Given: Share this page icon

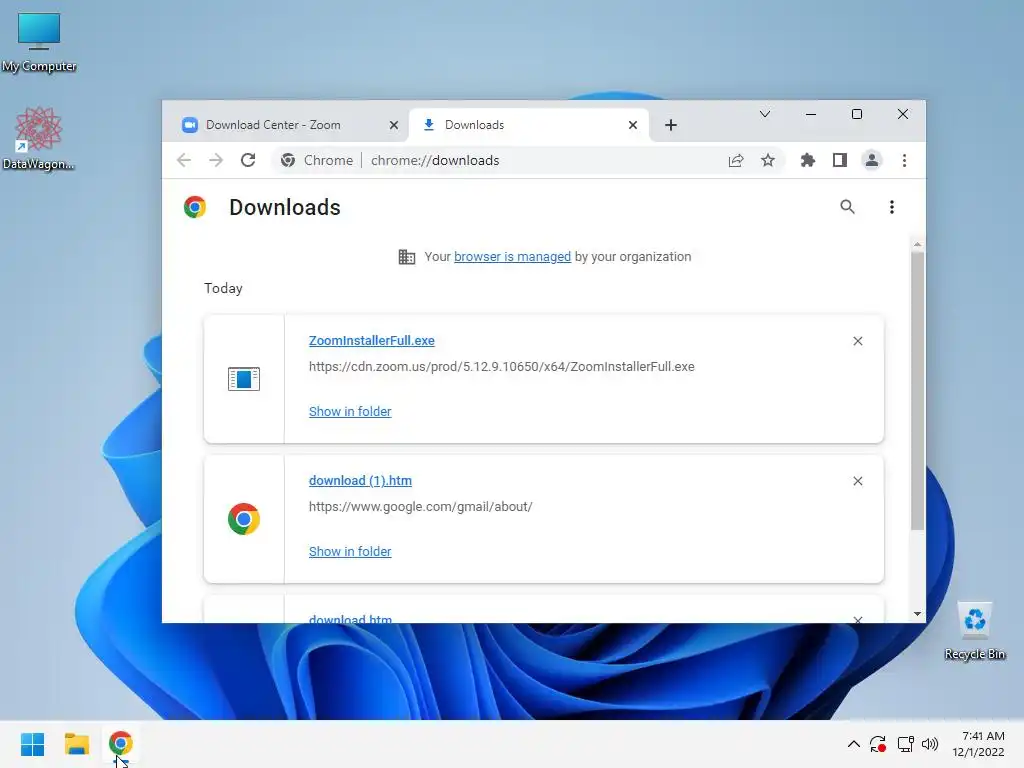Looking at the screenshot, I should (x=736, y=161).
